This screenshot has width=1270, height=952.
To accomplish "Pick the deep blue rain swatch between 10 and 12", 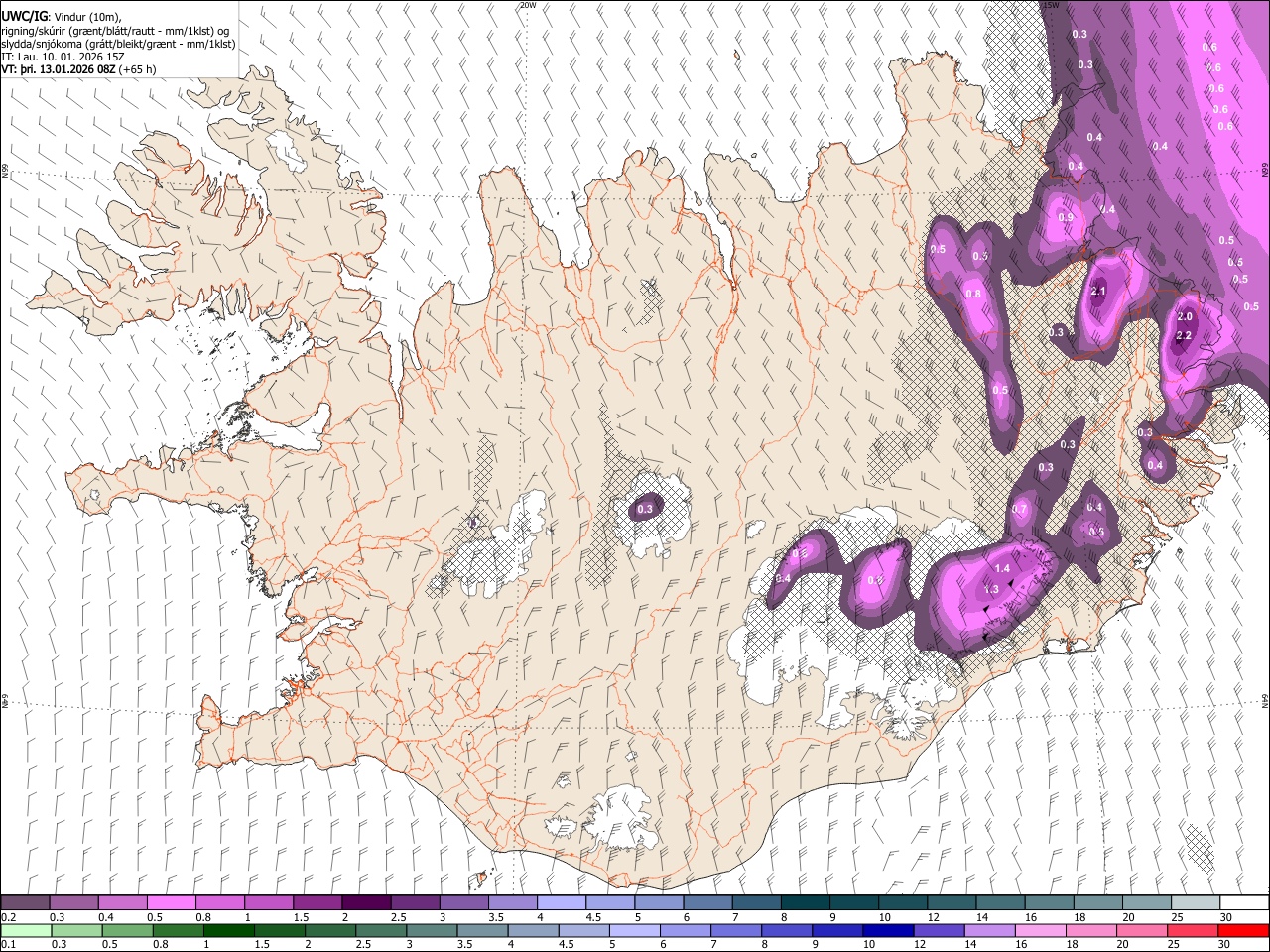I will point(888,930).
